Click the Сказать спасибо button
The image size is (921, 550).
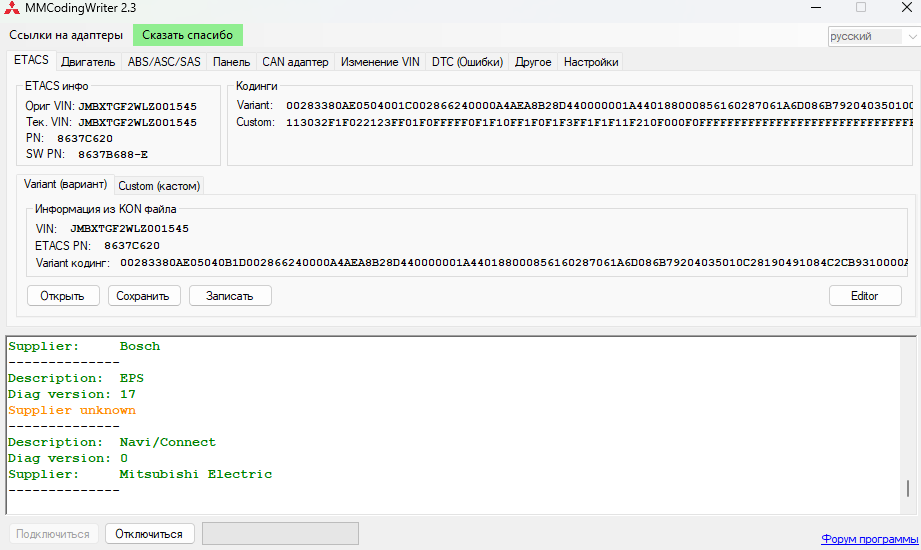point(187,35)
